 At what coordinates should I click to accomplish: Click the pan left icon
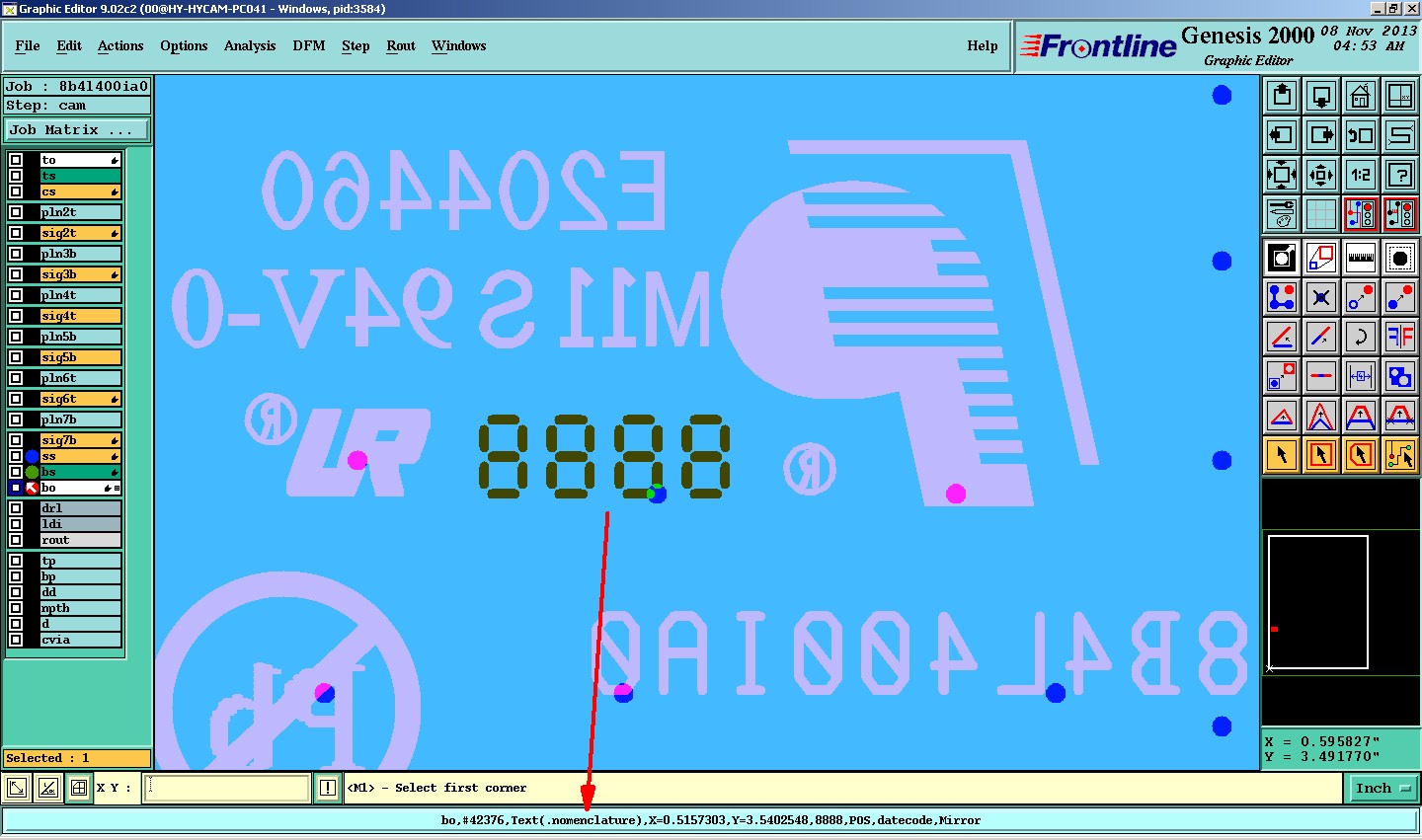coord(1282,135)
